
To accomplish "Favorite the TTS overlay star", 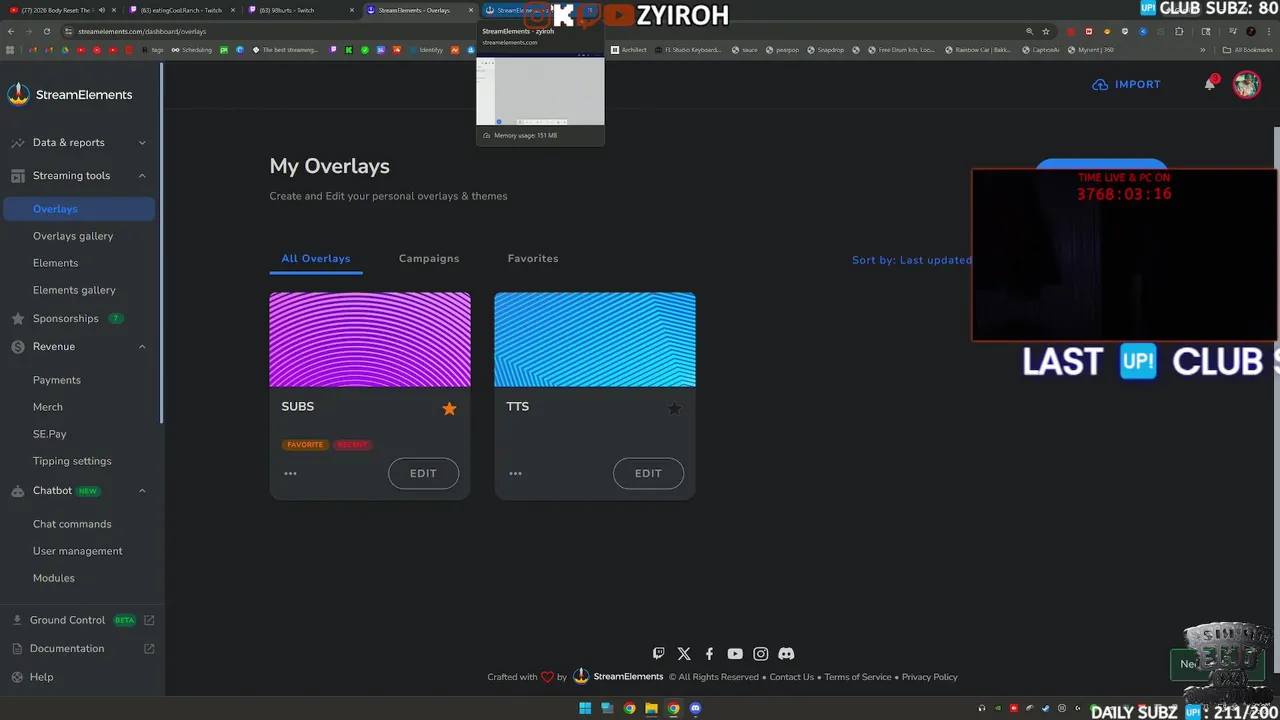I will 674,408.
